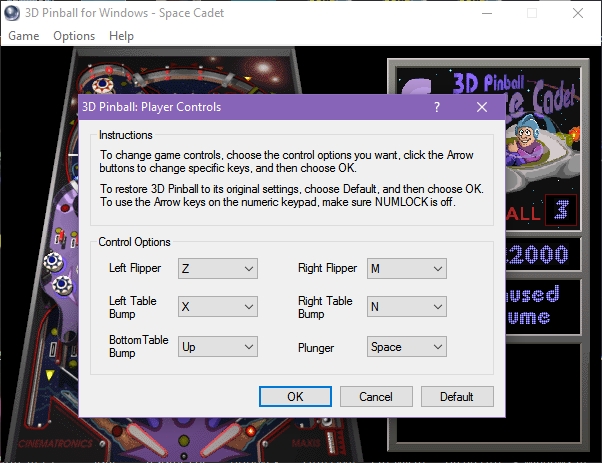Open the Bottom Table Bump key dropdown
Image resolution: width=602 pixels, height=463 pixels.
pyautogui.click(x=218, y=347)
